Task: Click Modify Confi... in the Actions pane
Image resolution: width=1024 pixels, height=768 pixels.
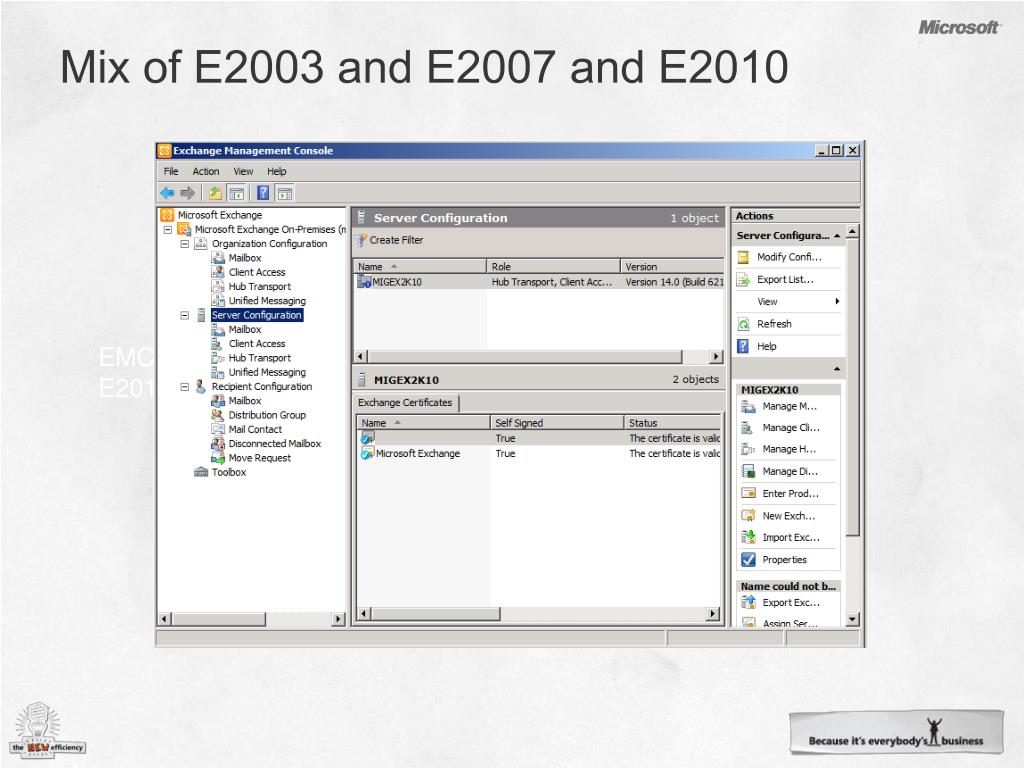Action: pos(789,257)
